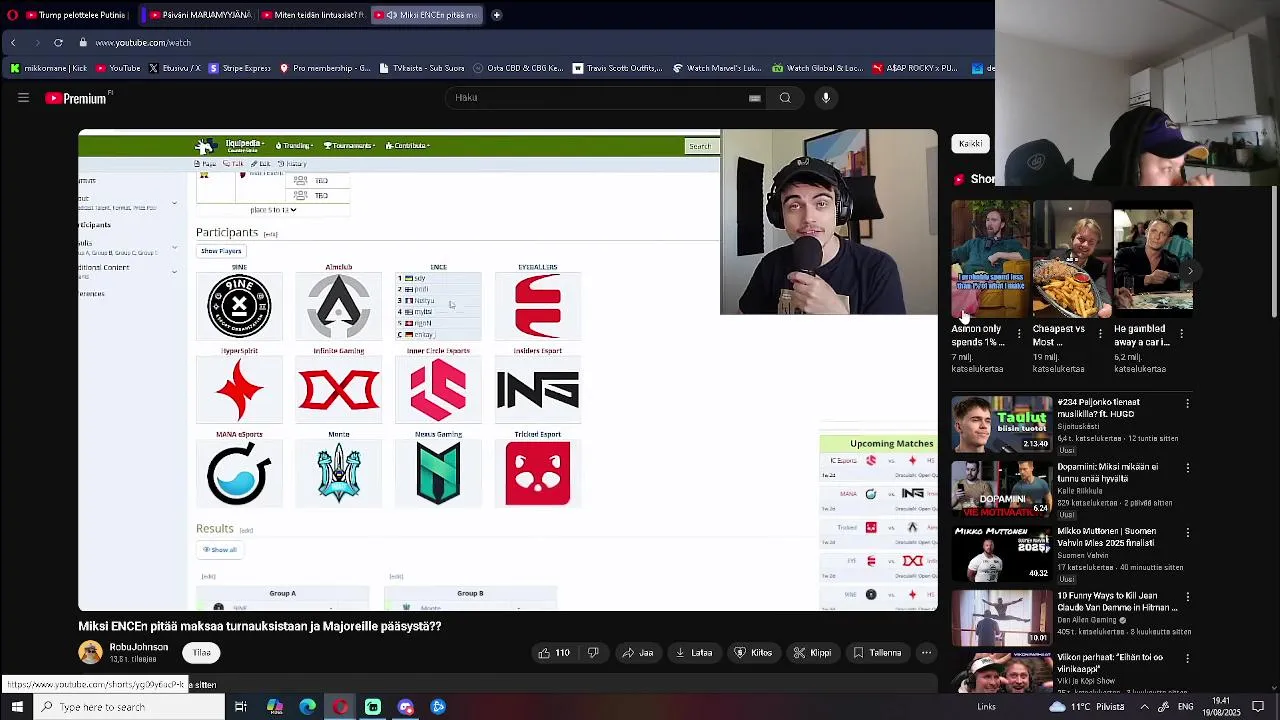Open the 10 Funny Ways to Kill video
The height and width of the screenshot is (720, 1280).
[x=1001, y=619]
